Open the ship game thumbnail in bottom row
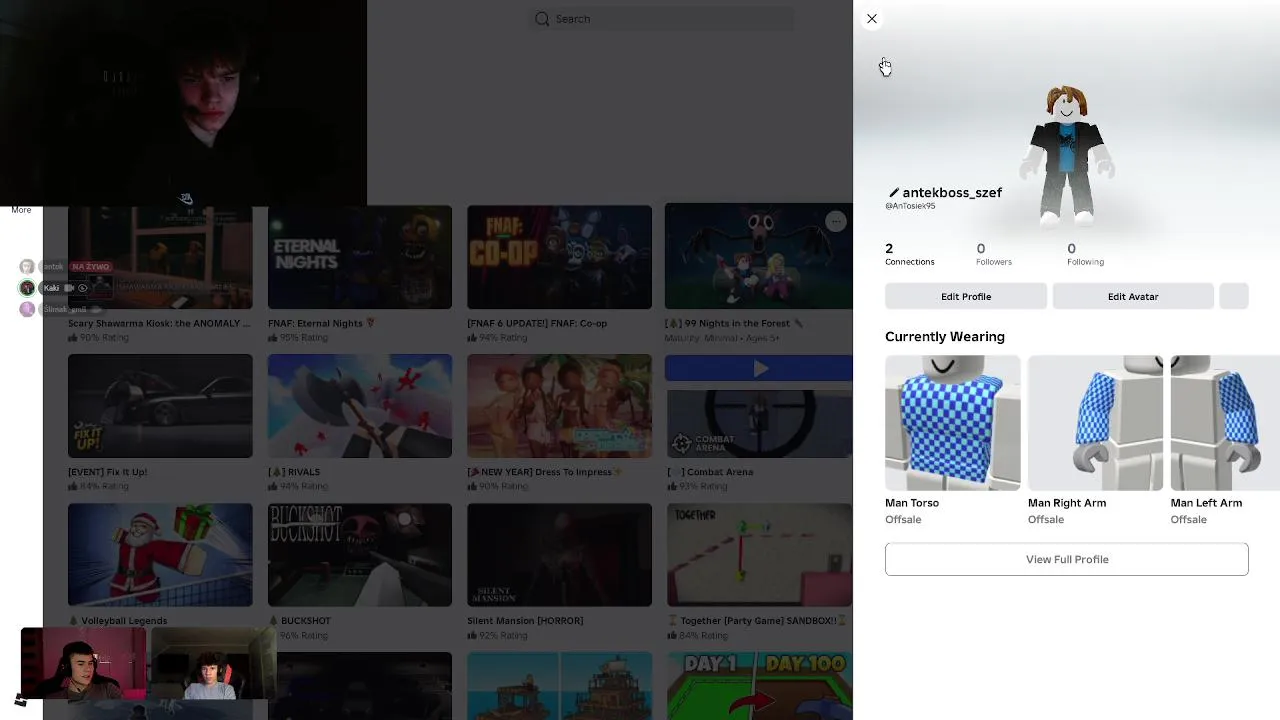Viewport: 1280px width, 720px height. point(559,686)
